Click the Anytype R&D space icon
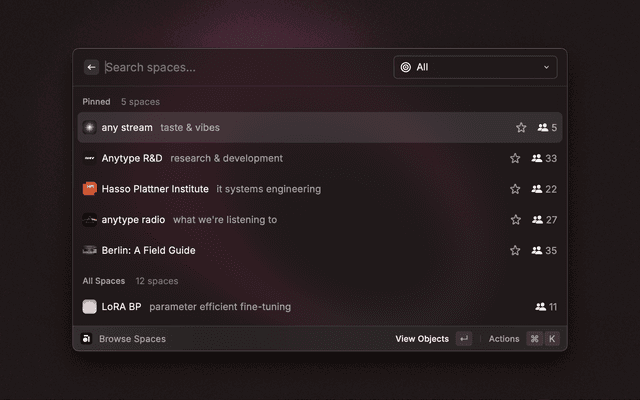Image resolution: width=640 pixels, height=400 pixels. tap(90, 158)
